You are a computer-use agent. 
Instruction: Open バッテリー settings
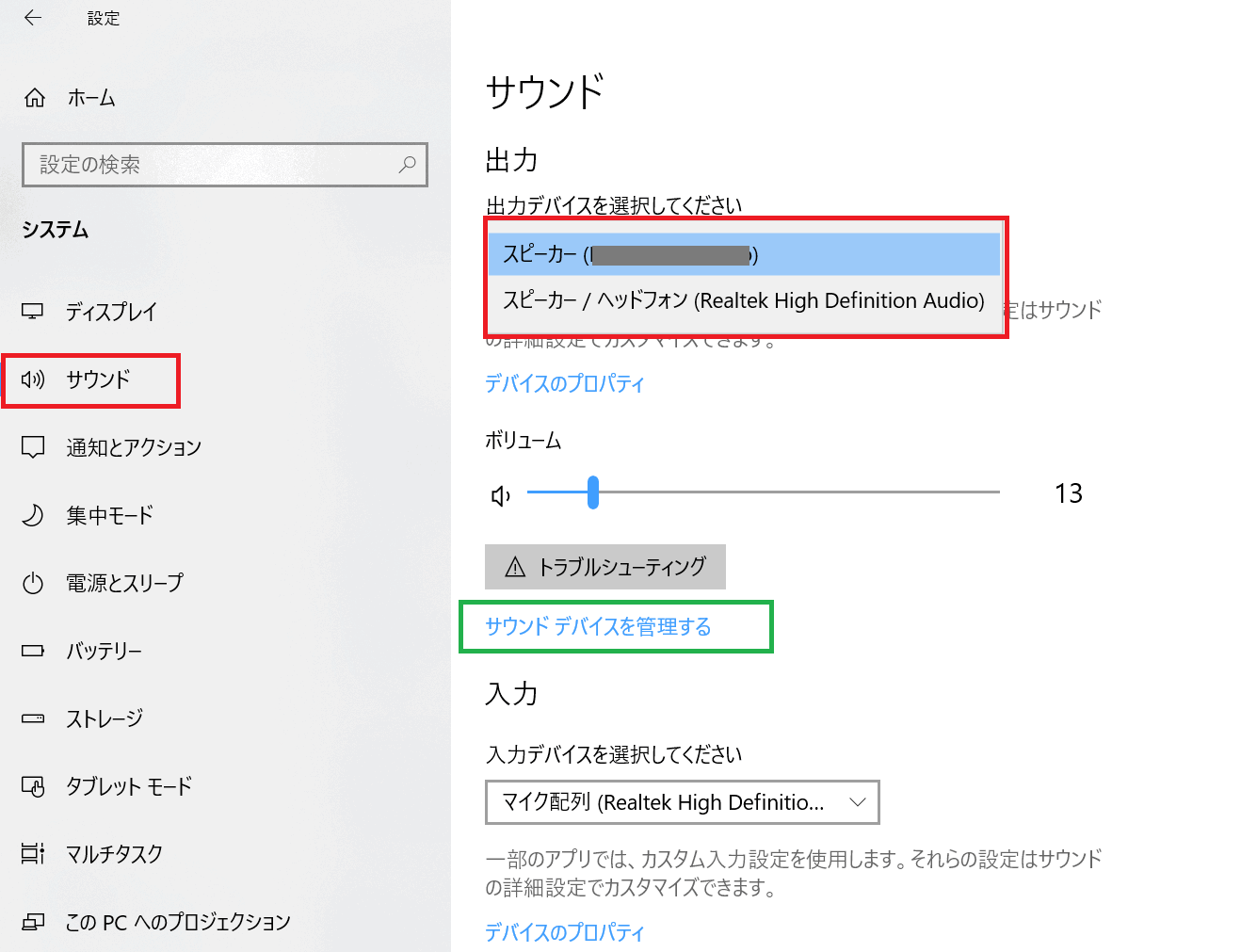click(x=104, y=651)
